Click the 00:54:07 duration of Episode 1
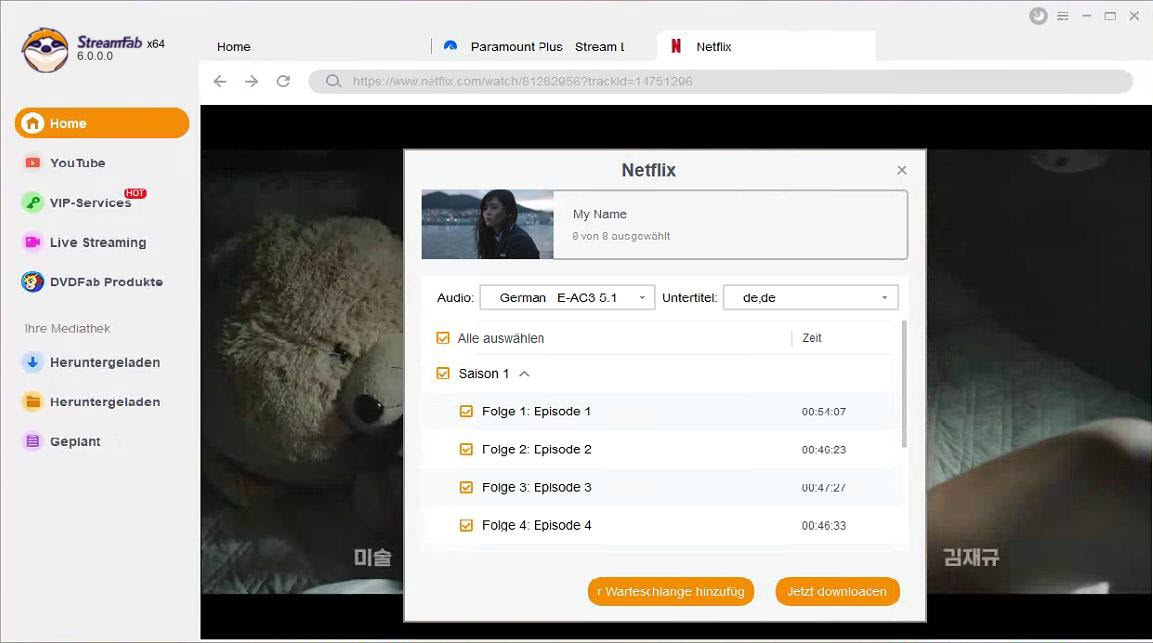This screenshot has width=1153, height=643. [x=824, y=411]
